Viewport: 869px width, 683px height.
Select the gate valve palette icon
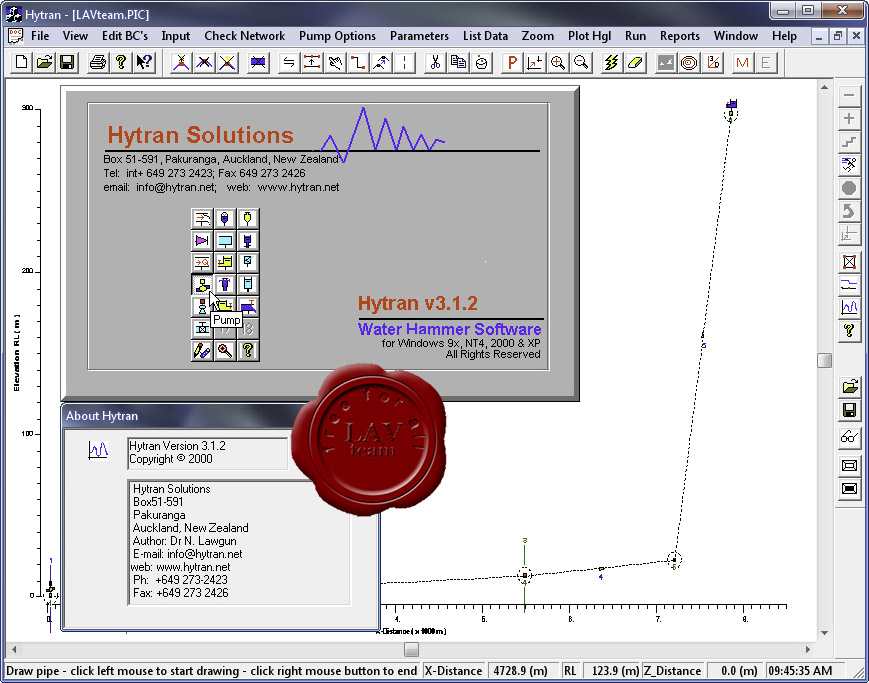202,329
